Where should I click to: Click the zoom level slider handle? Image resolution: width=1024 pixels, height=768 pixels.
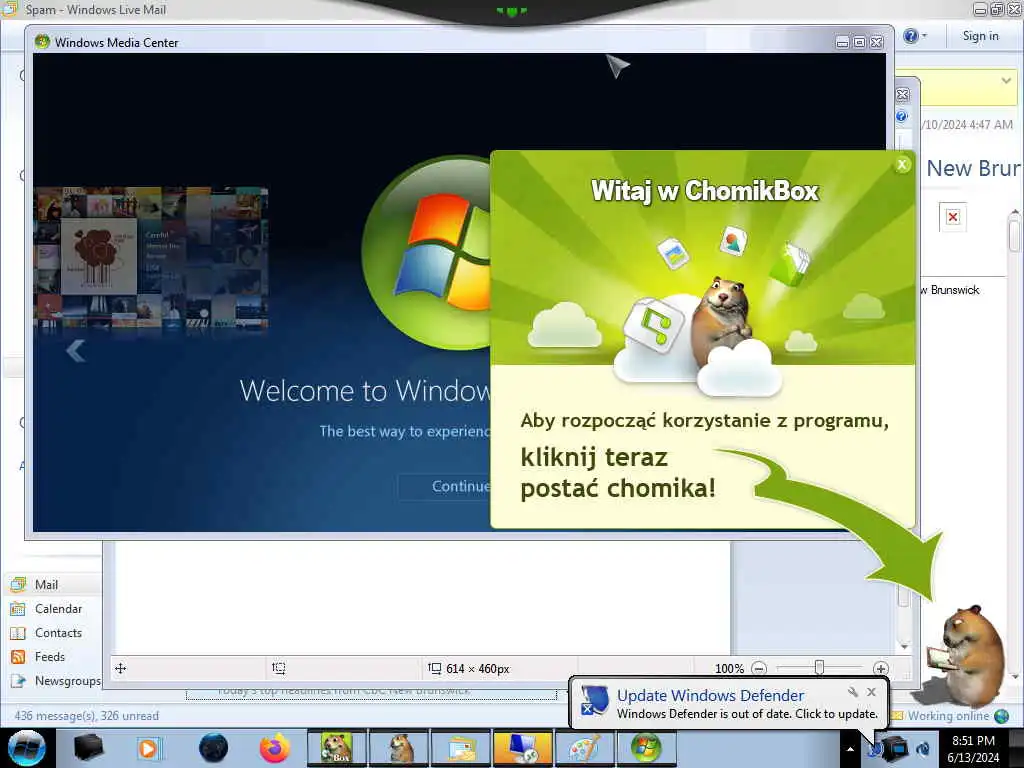pos(819,667)
